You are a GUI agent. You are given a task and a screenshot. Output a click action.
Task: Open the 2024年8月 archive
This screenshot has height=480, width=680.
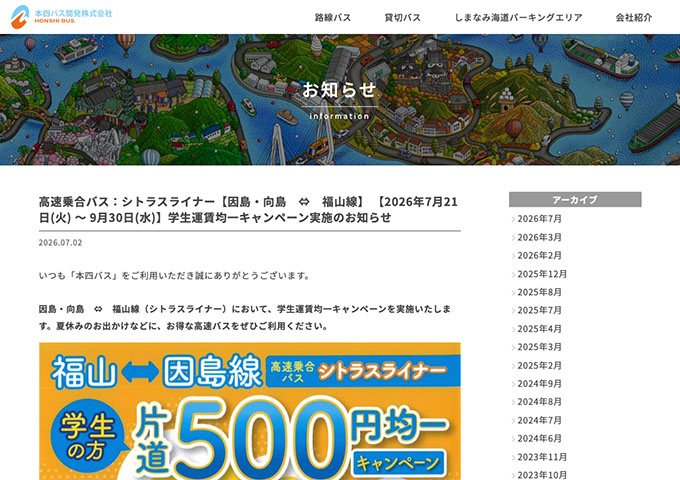click(x=539, y=402)
